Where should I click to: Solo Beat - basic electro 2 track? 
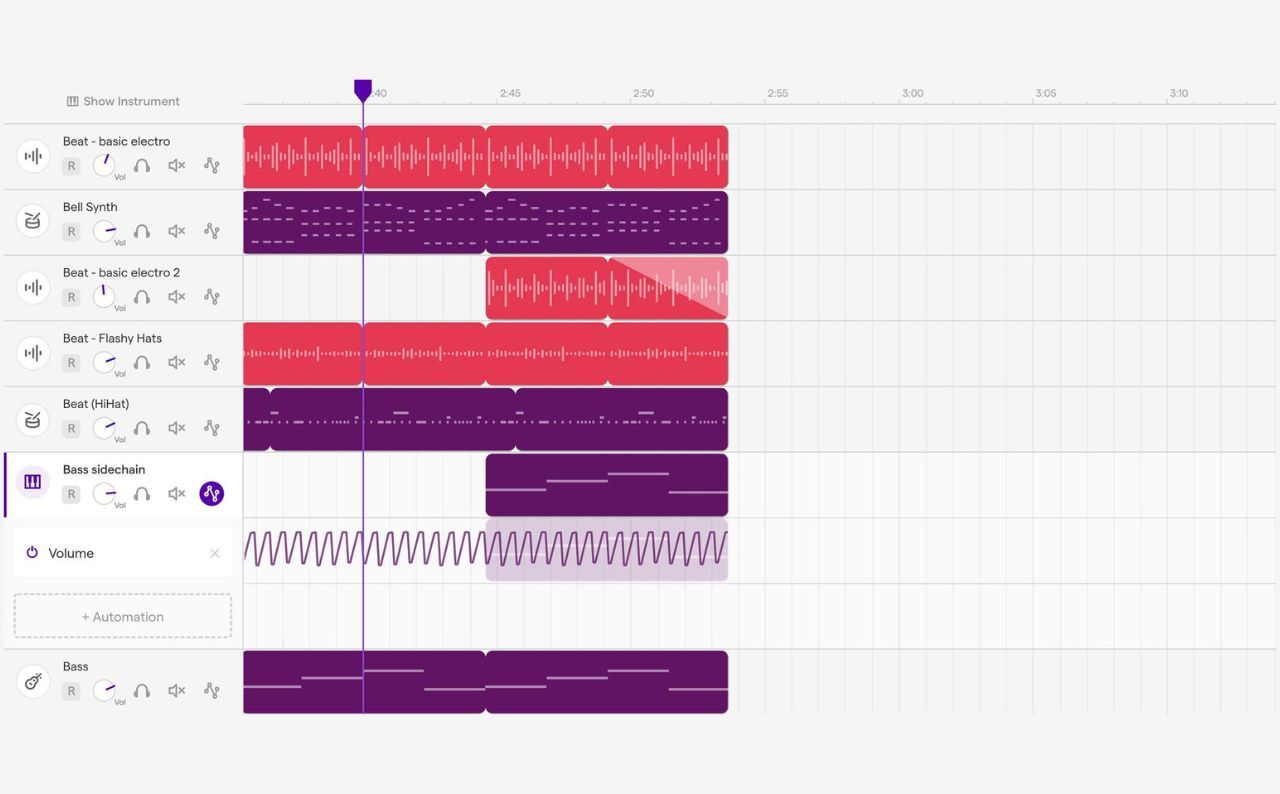coord(142,297)
